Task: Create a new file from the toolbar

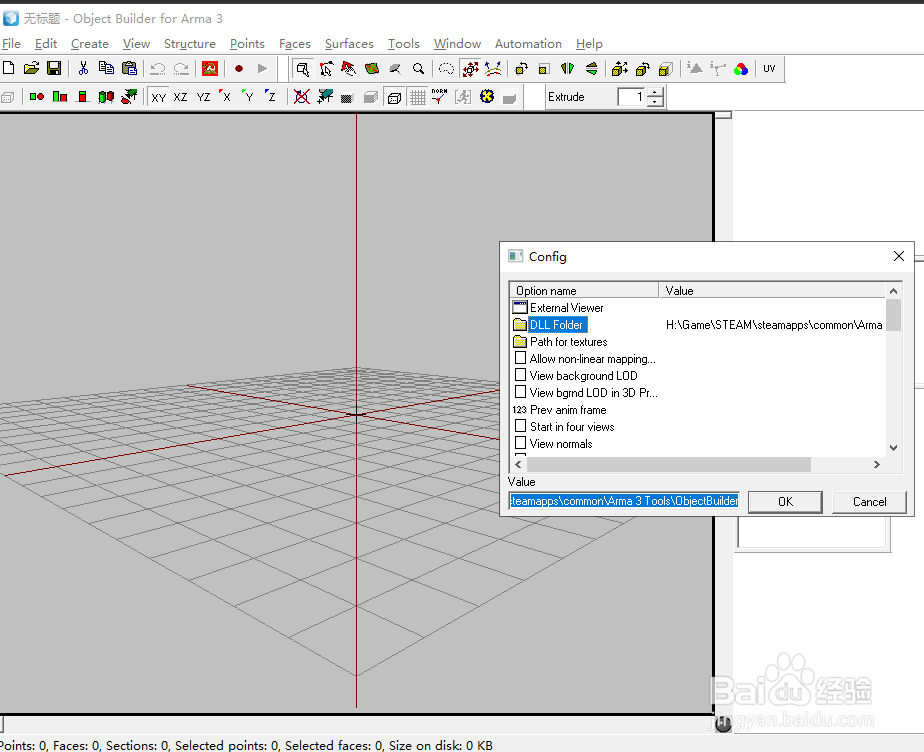Action: pos(8,68)
